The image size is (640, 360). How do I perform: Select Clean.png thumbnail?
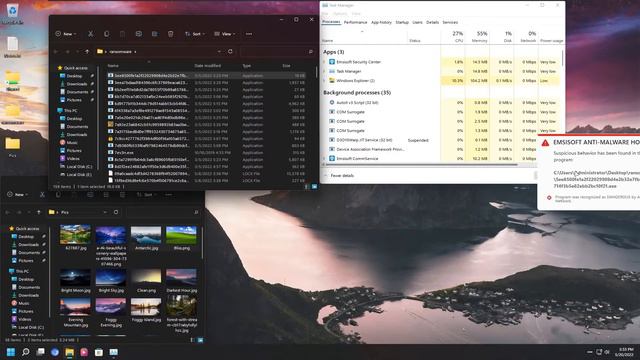pyautogui.click(x=146, y=278)
